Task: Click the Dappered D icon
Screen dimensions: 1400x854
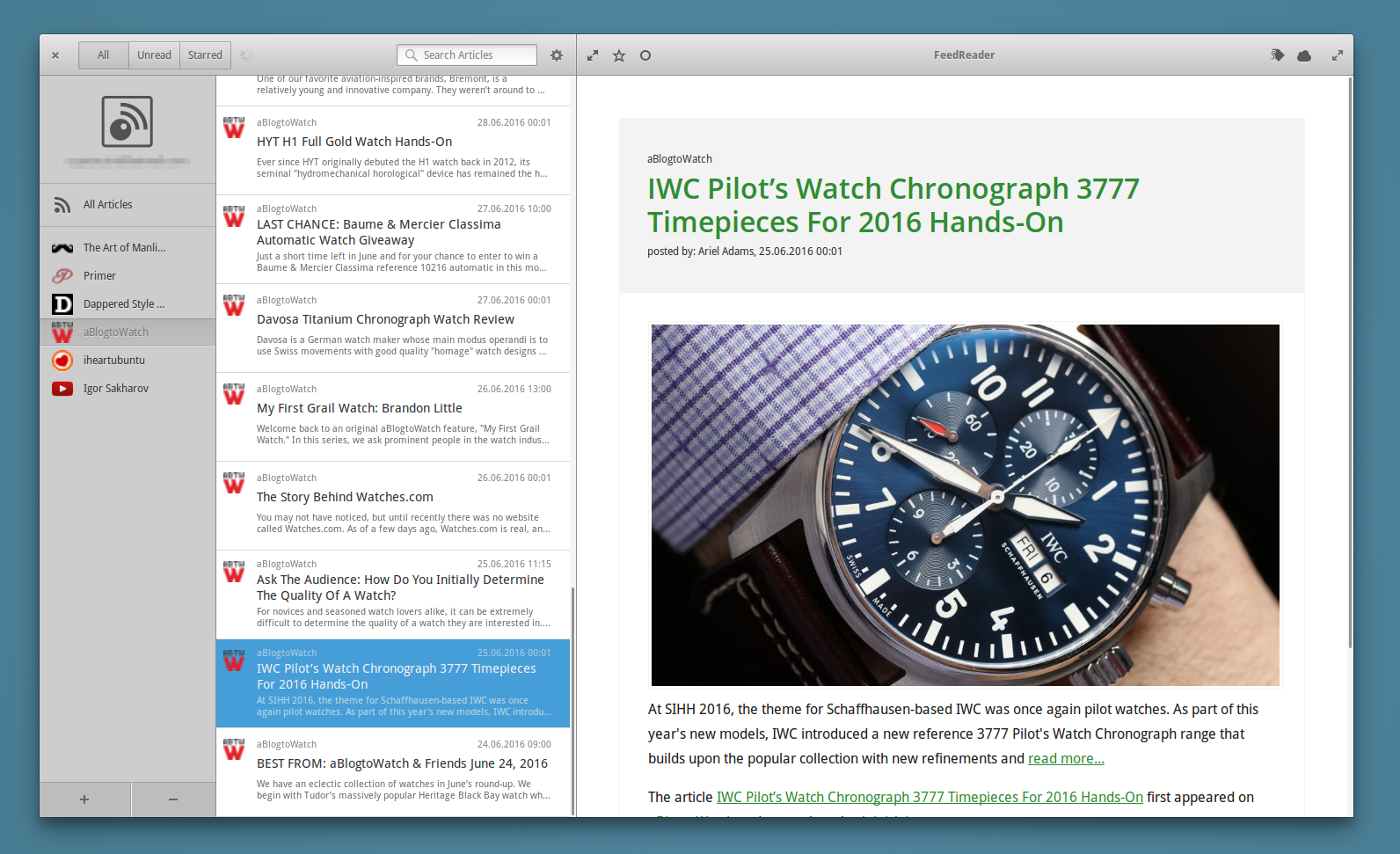Action: pos(62,304)
